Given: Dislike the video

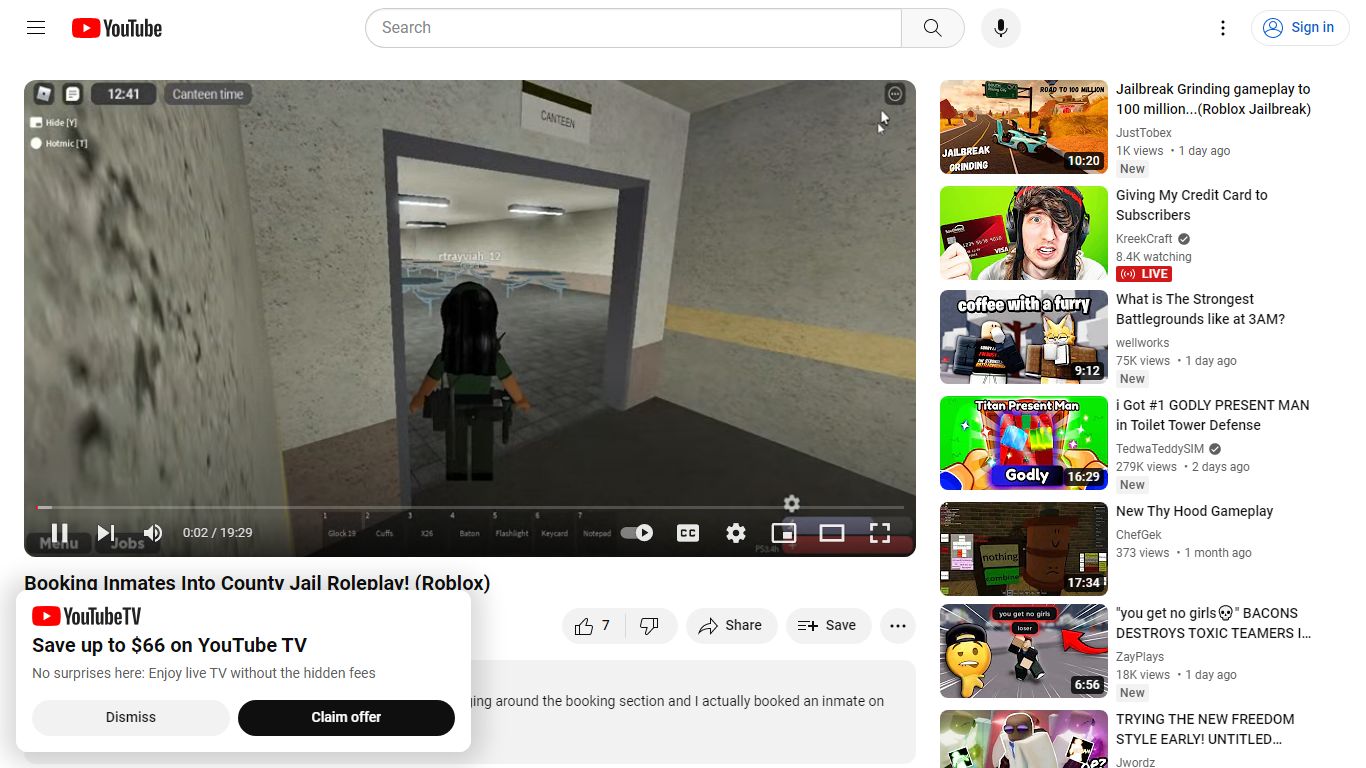Looking at the screenshot, I should tap(650, 626).
